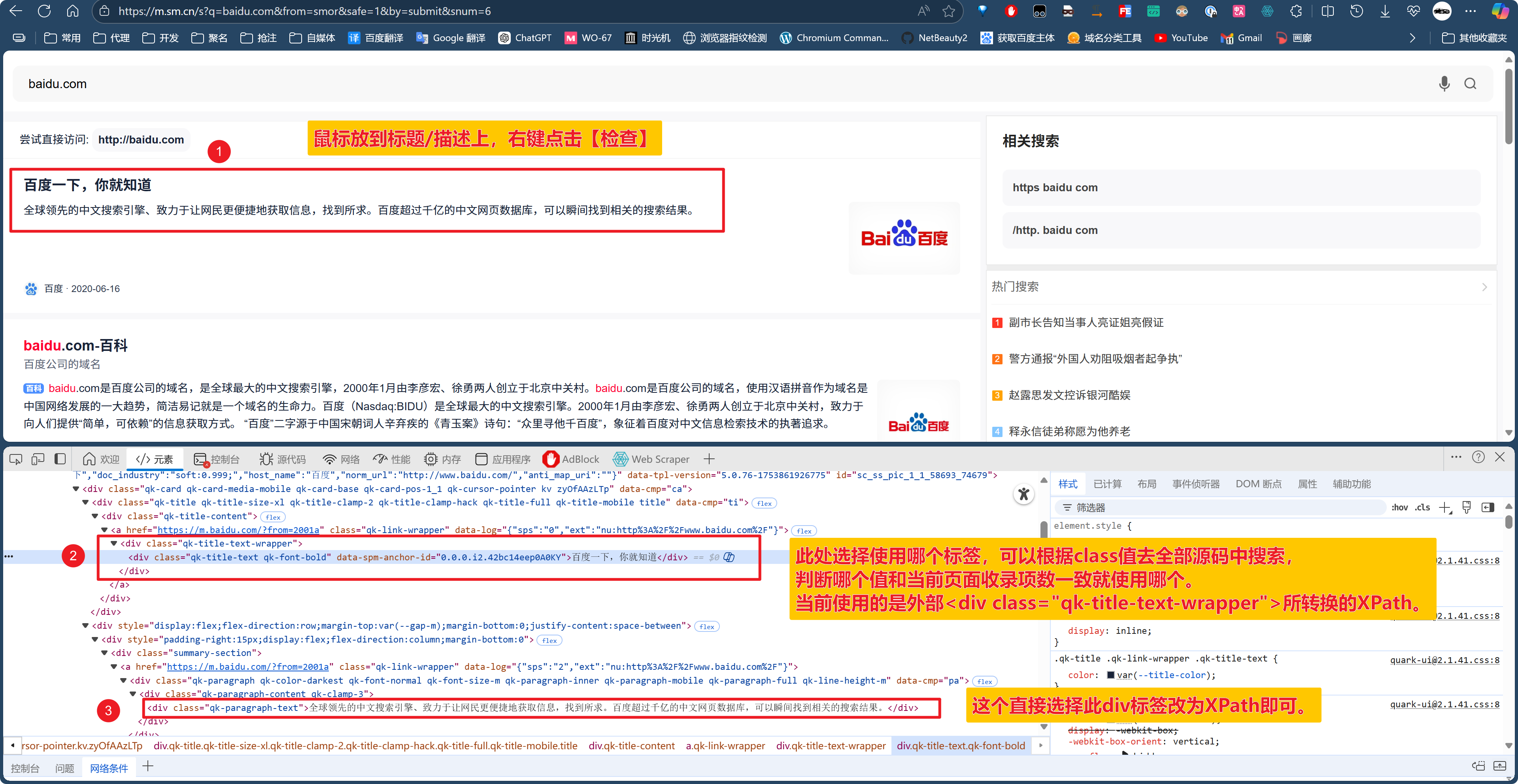1518x784 pixels.
Task: Open the Web Scraper spiderweb extension in toolbar
Action: pos(1267,11)
